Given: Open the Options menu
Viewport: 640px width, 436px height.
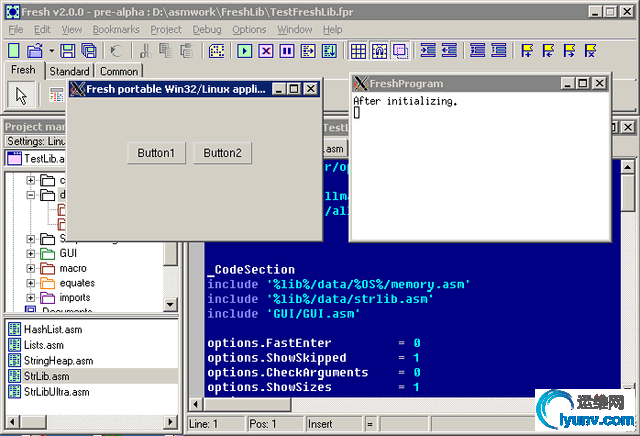Looking at the screenshot, I should [249, 30].
